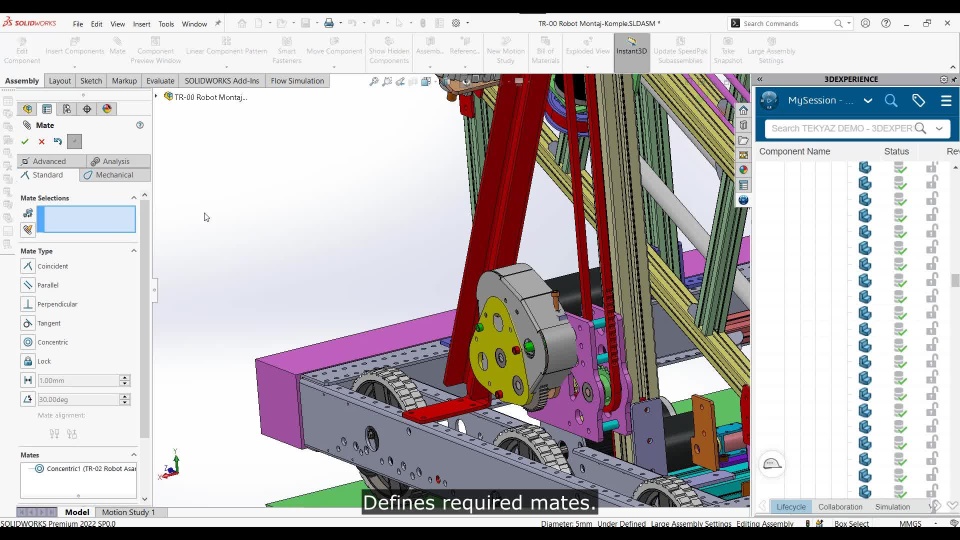Open the search box options dropdown
The image size is (960, 540).
click(x=939, y=129)
